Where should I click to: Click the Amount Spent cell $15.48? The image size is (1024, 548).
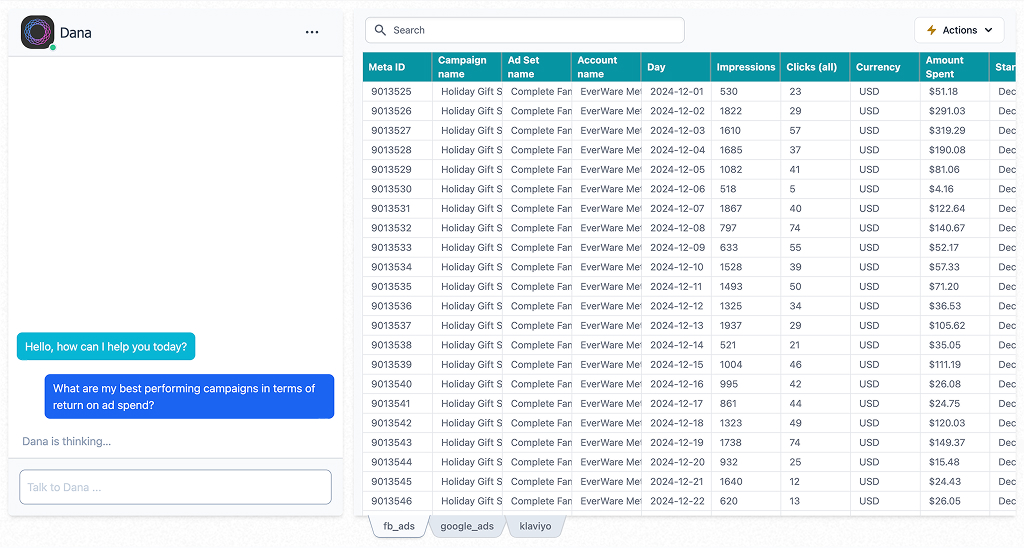click(955, 462)
